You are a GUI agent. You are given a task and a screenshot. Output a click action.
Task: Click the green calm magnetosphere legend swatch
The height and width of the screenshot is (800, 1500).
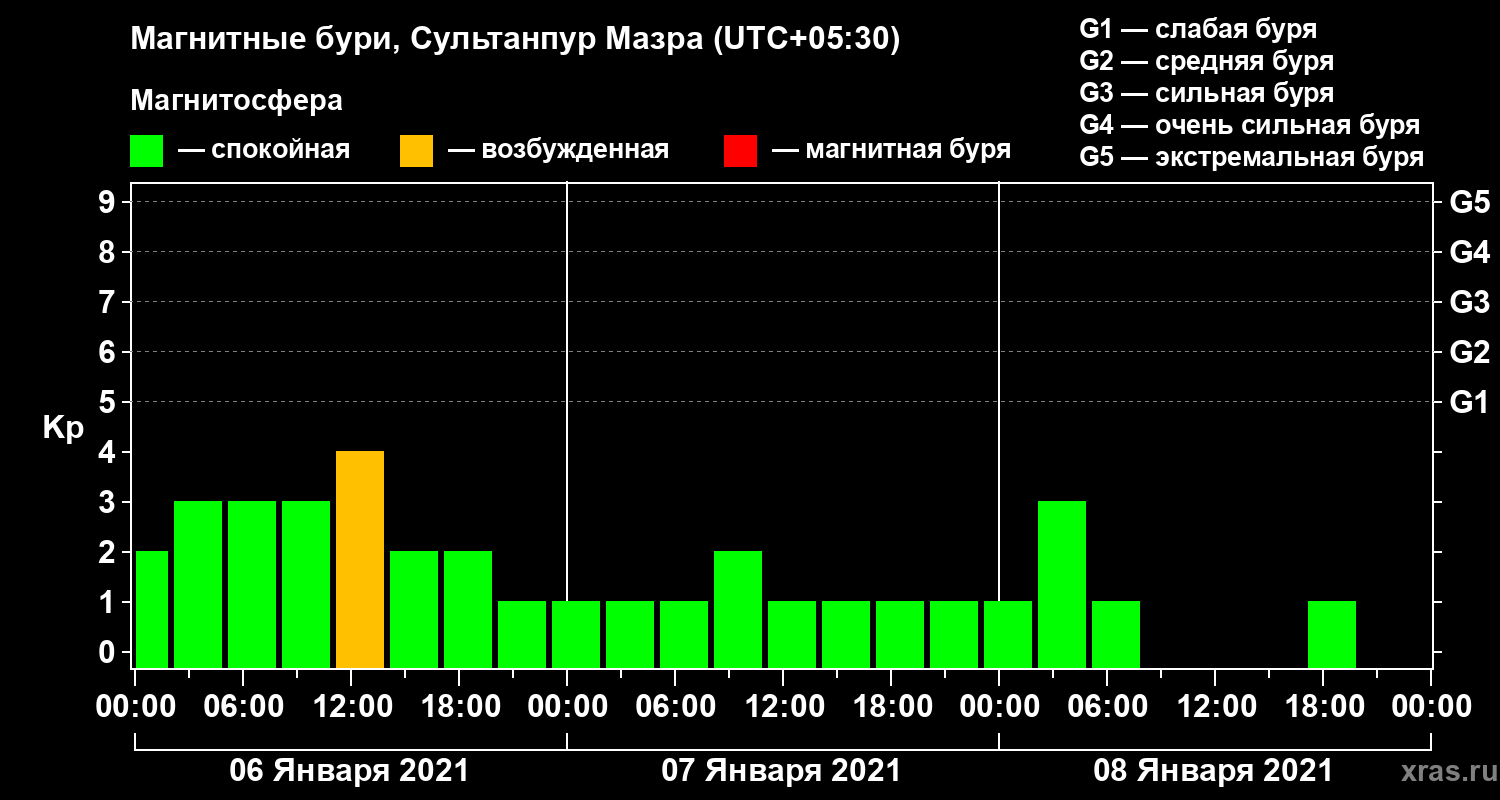tap(146, 151)
